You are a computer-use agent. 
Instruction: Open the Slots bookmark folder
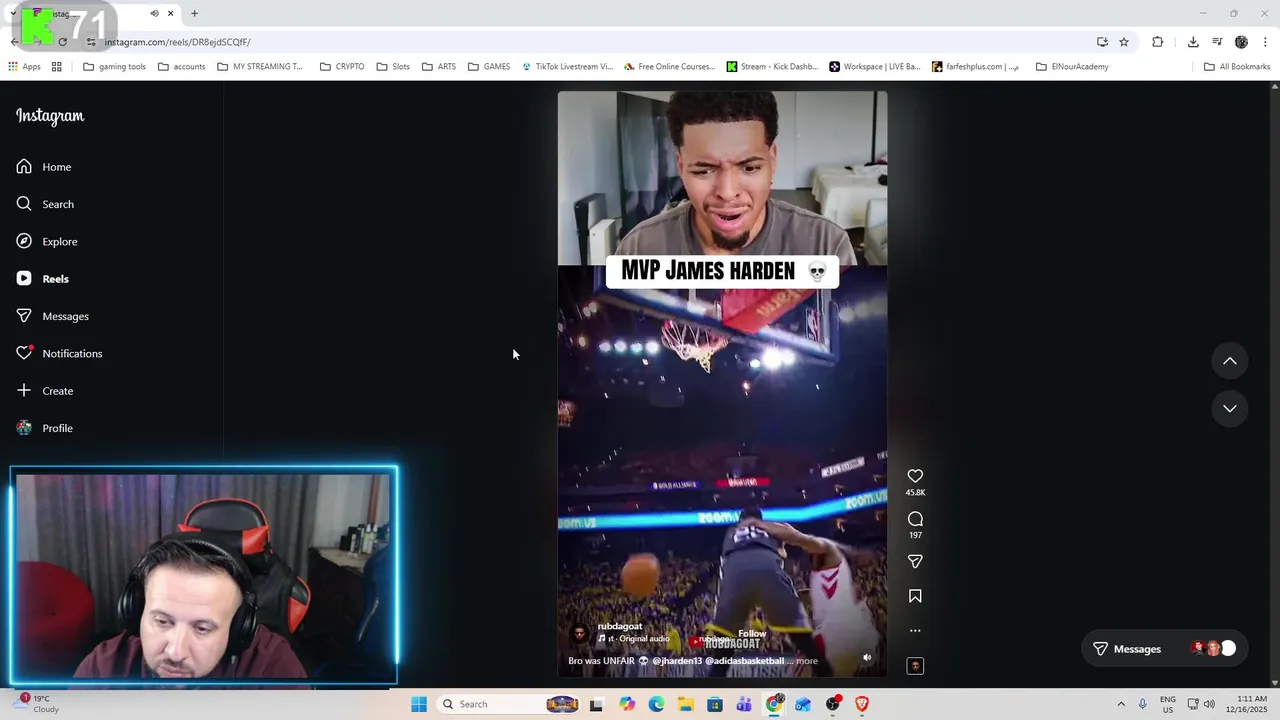point(393,67)
